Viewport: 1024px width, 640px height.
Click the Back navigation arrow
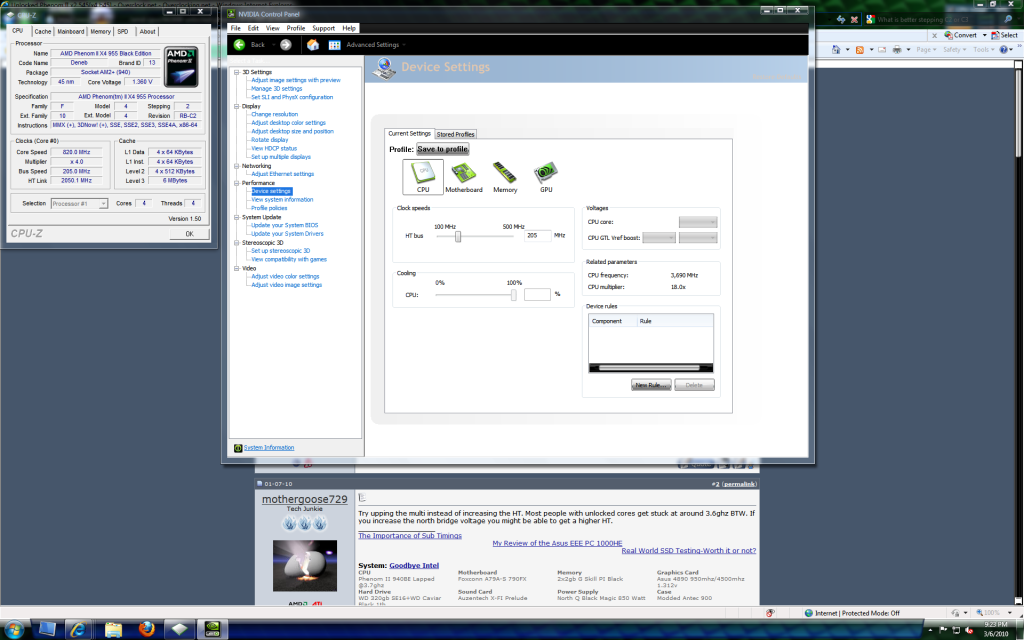[239, 45]
